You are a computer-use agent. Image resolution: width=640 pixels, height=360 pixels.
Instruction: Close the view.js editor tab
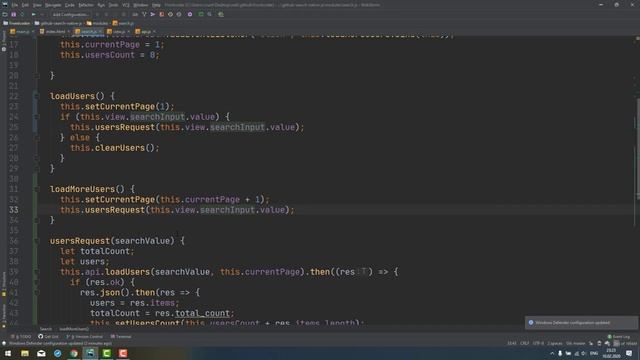[128, 31]
